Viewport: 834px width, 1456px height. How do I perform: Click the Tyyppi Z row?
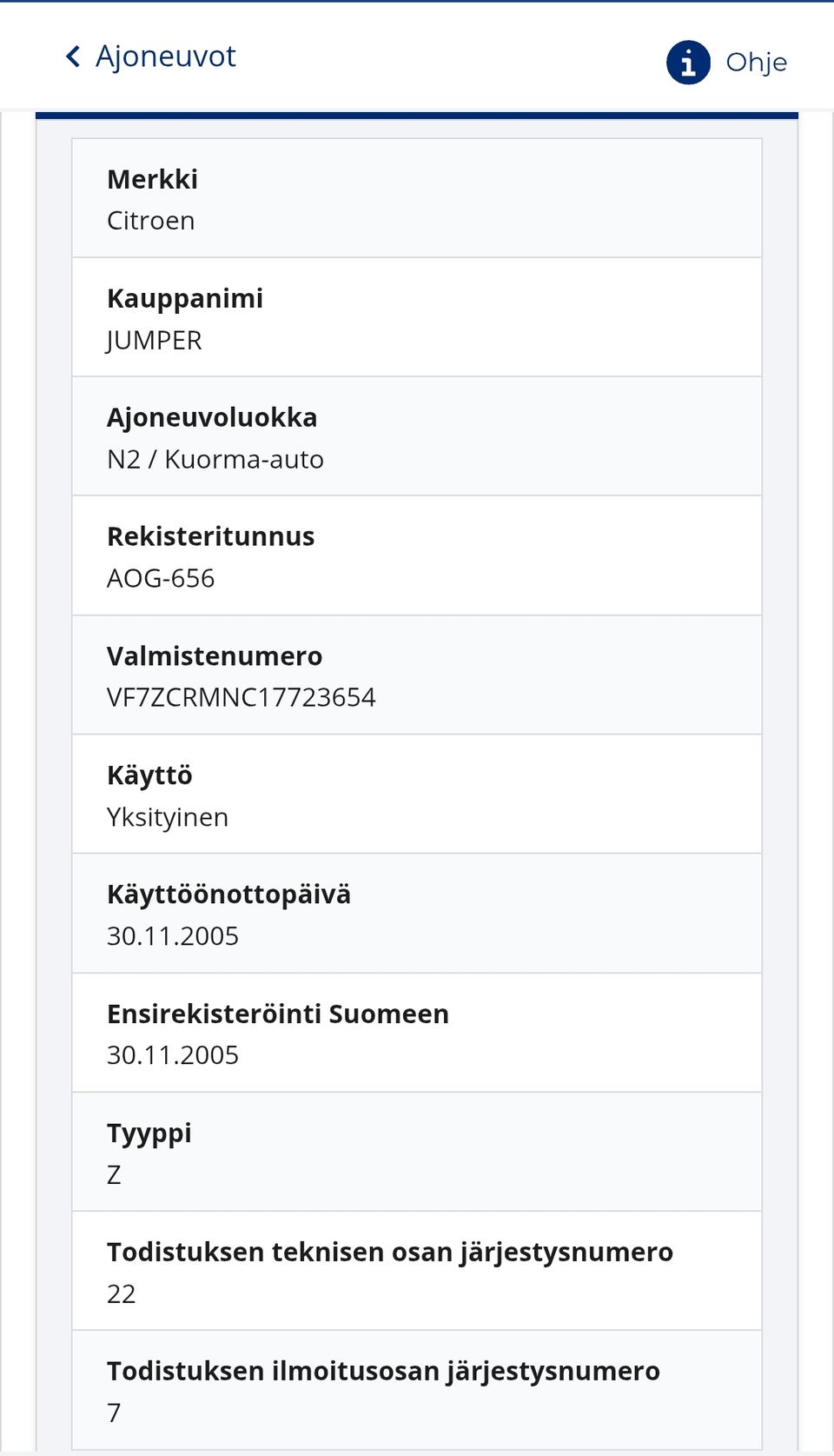click(x=417, y=1153)
